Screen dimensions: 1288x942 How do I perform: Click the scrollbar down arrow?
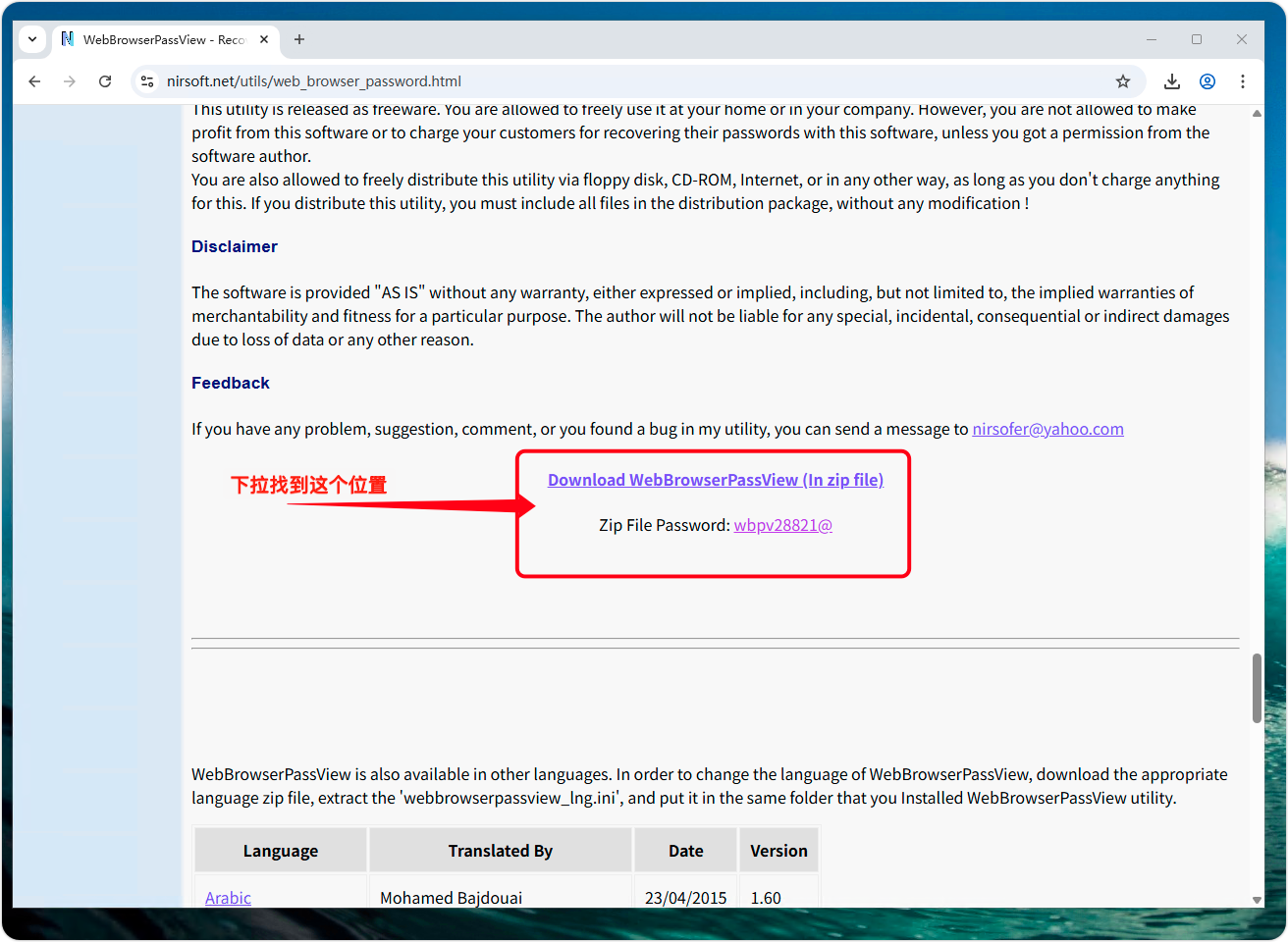pos(1257,900)
